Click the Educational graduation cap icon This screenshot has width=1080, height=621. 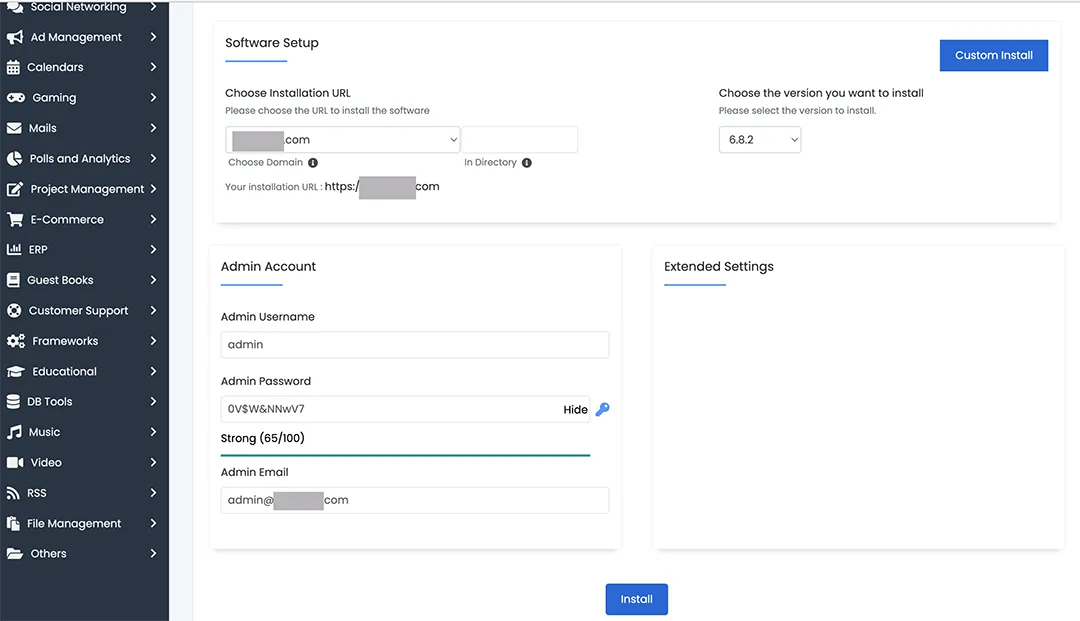coord(16,372)
